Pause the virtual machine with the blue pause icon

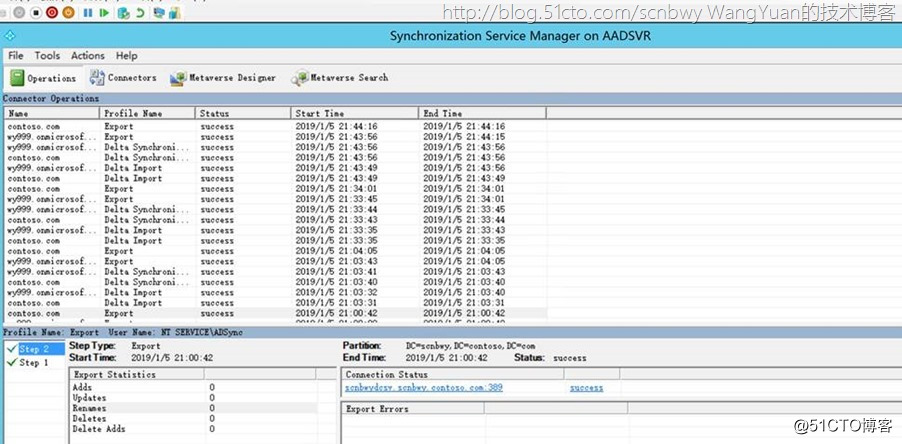(x=88, y=13)
